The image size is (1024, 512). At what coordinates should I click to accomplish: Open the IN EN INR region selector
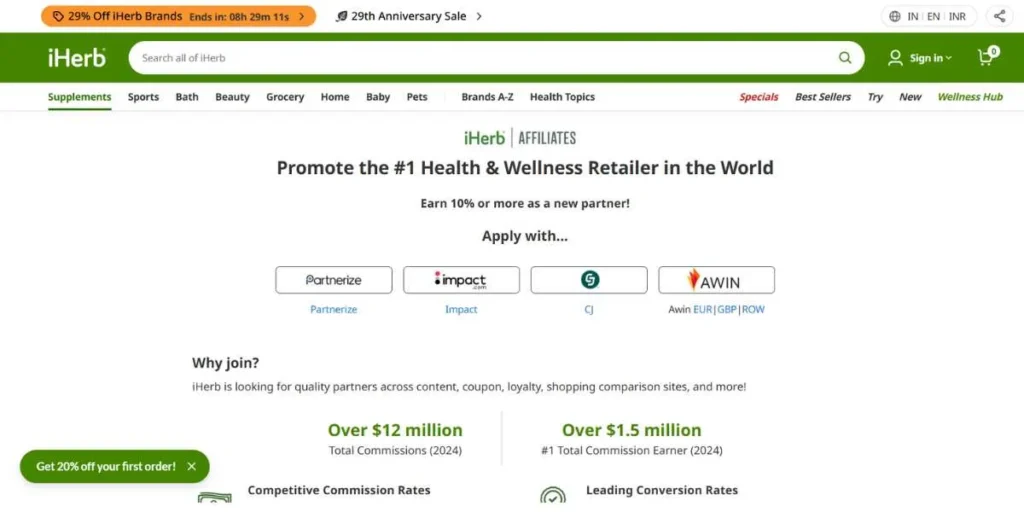pyautogui.click(x=929, y=16)
